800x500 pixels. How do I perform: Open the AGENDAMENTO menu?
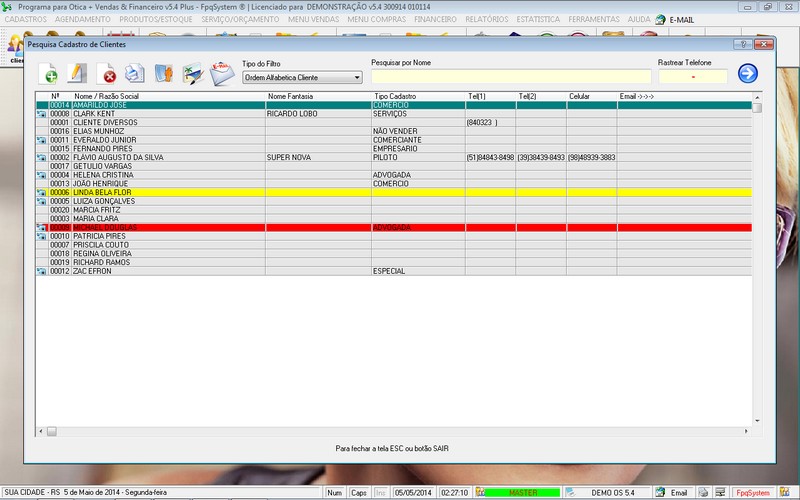[x=83, y=19]
